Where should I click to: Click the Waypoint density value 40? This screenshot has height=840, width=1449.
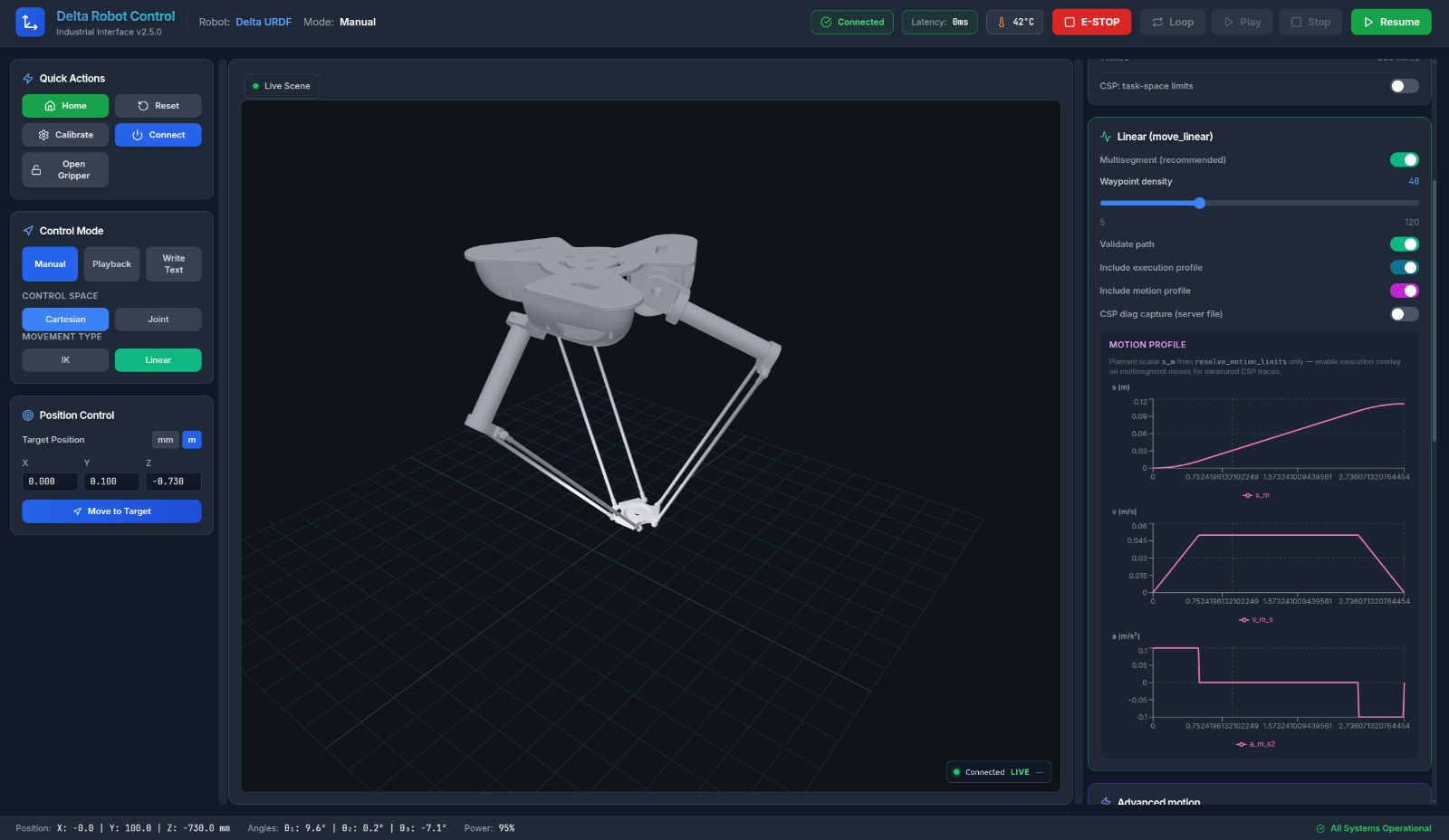1414,182
